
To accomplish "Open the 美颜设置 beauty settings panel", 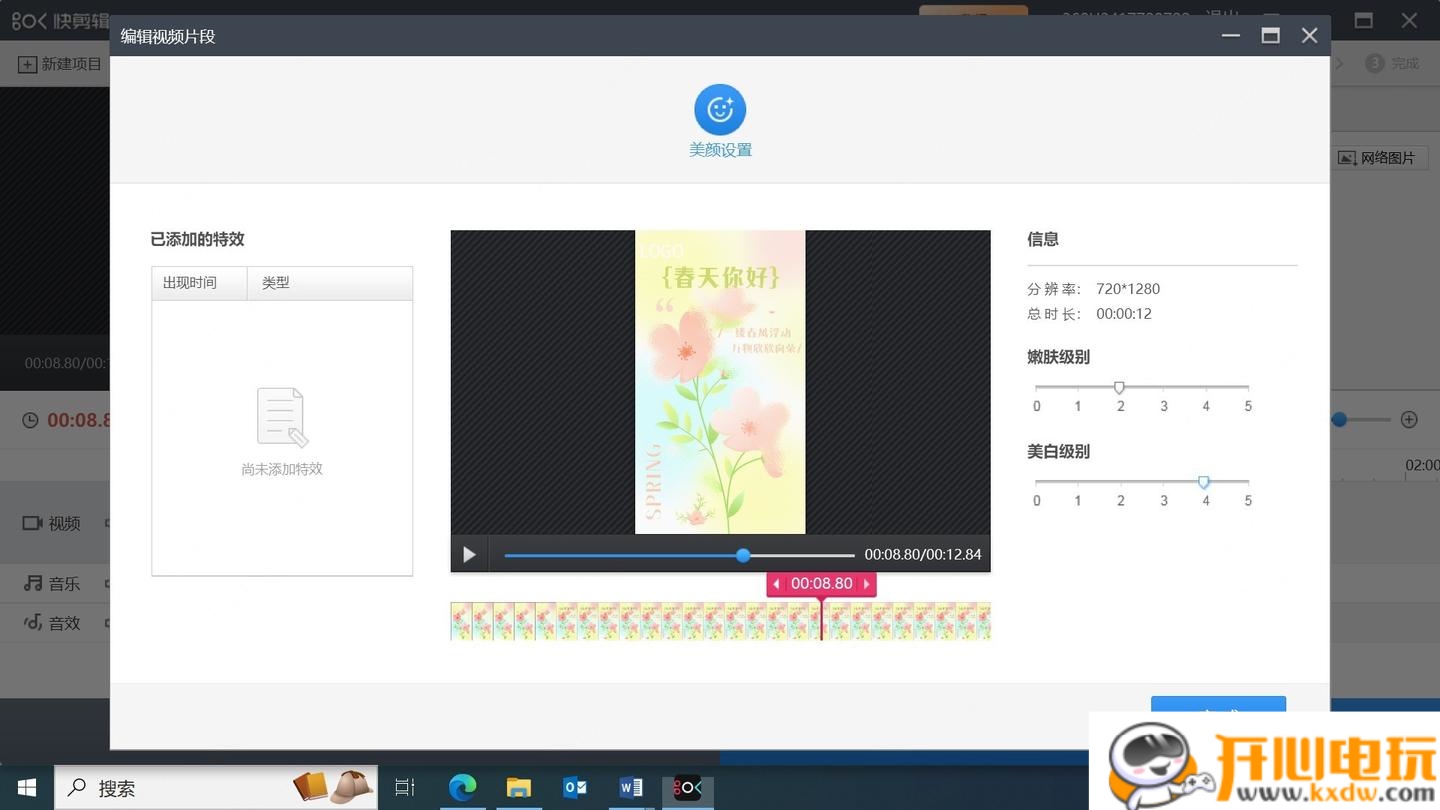I will point(719,120).
